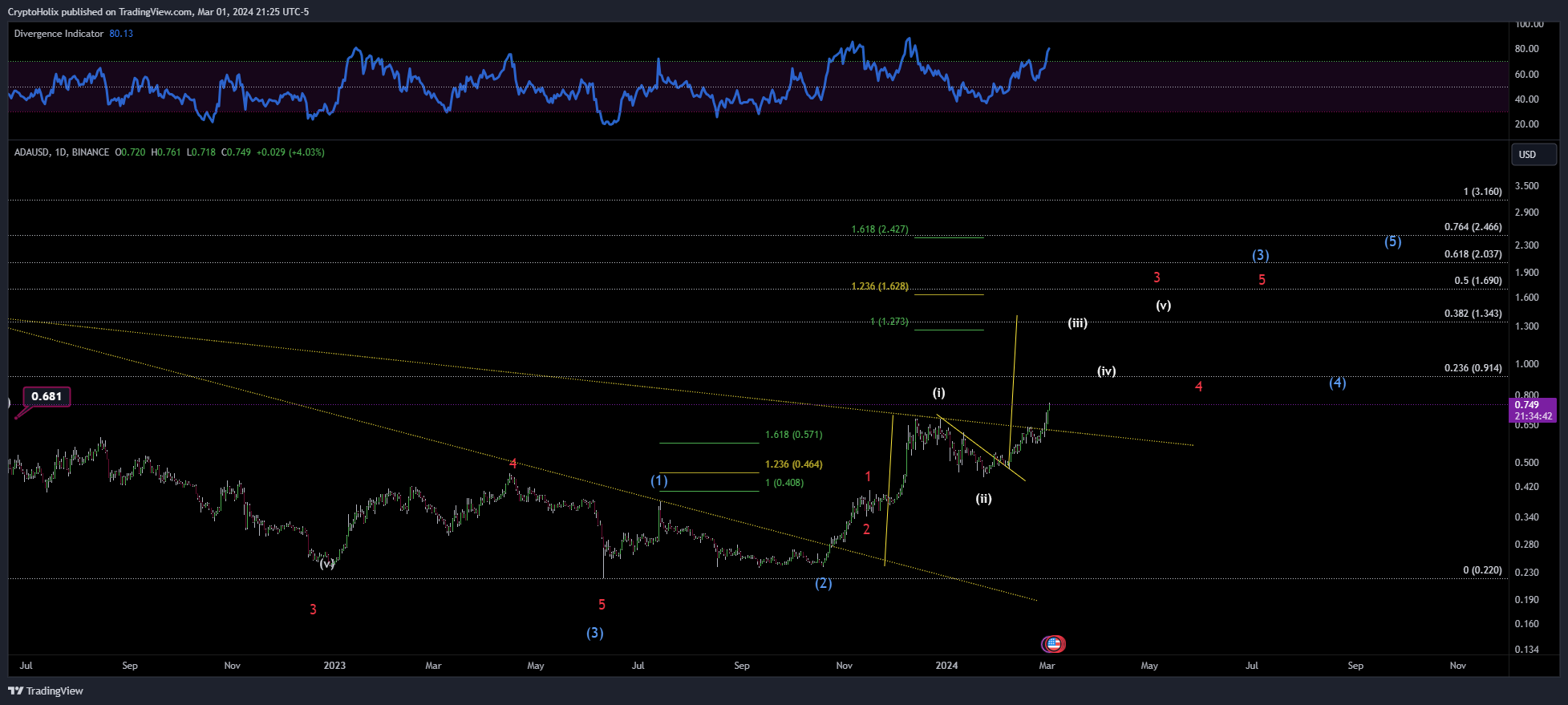Click the green 1 (1.273) extension label
1568x705 pixels.
(x=889, y=322)
